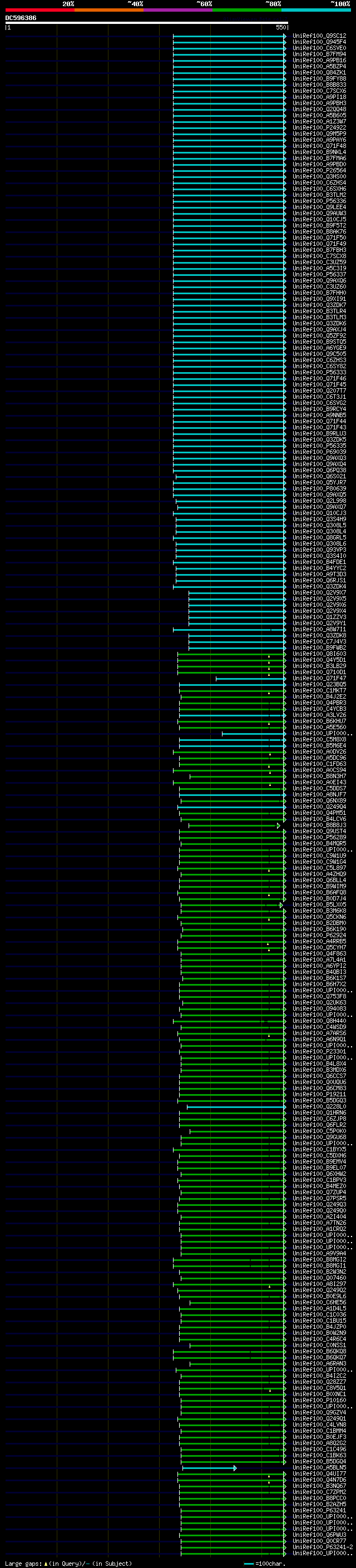
Task: Select the UniRef100_B6KHU7 label
Action: 319,721
